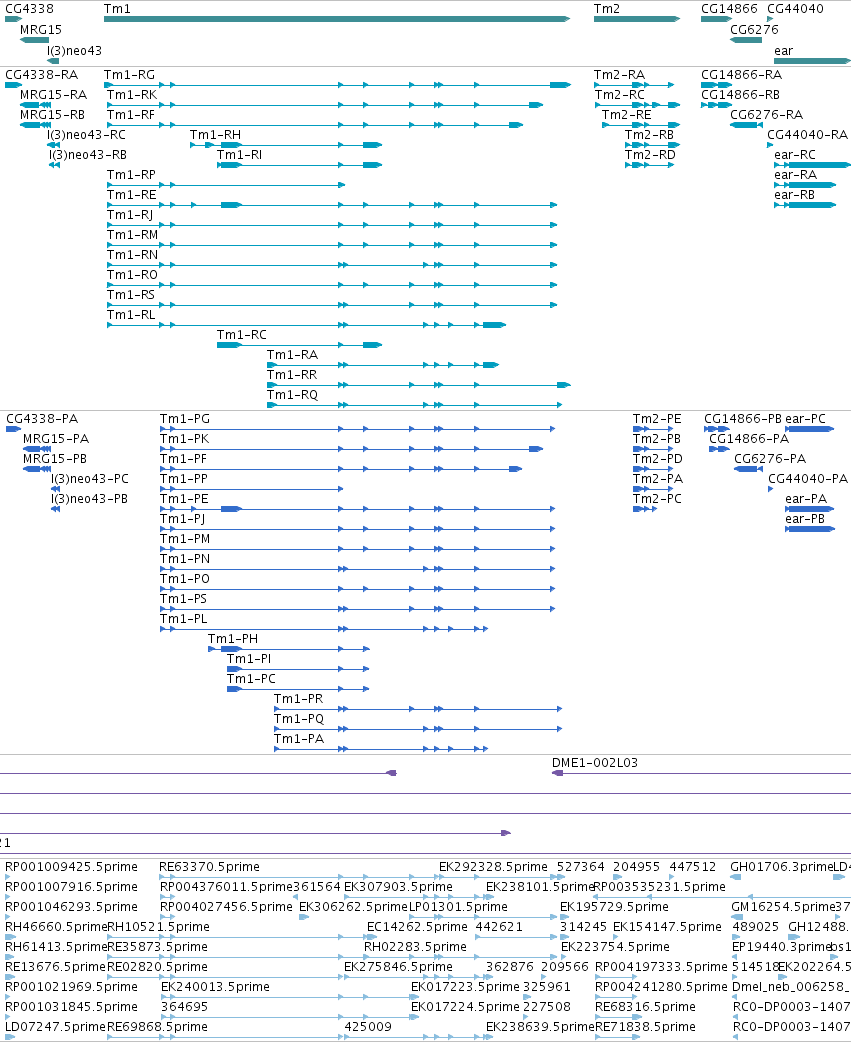Click protein CG4338-PA label
This screenshot has height=1042, width=851.
(x=42, y=419)
